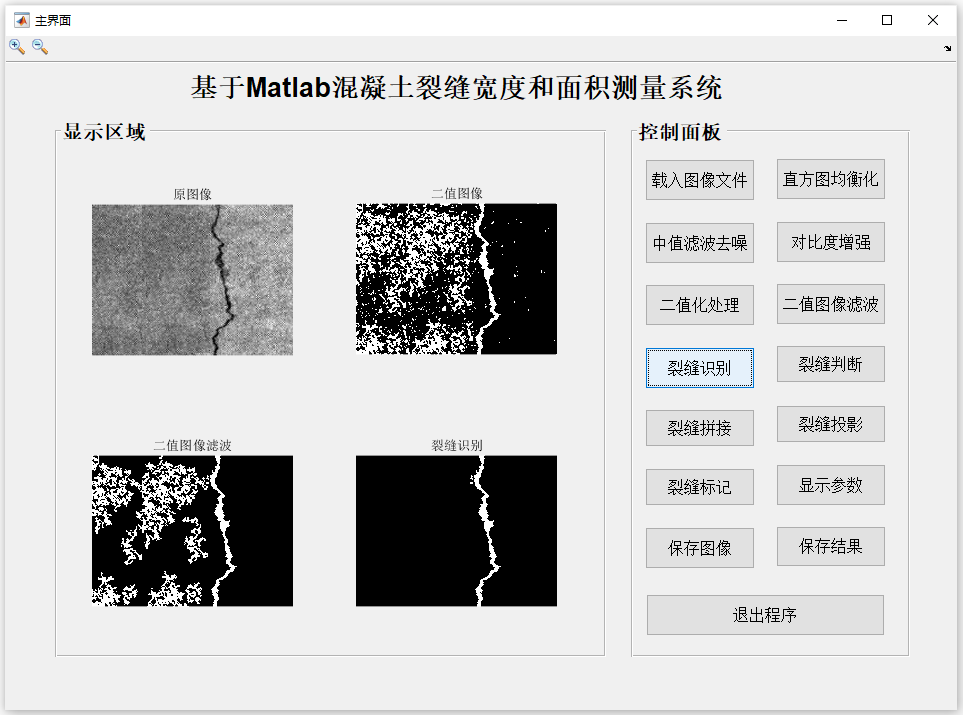Maximize the 主界面 window
Image resolution: width=963 pixels, height=715 pixels.
pyautogui.click(x=887, y=20)
